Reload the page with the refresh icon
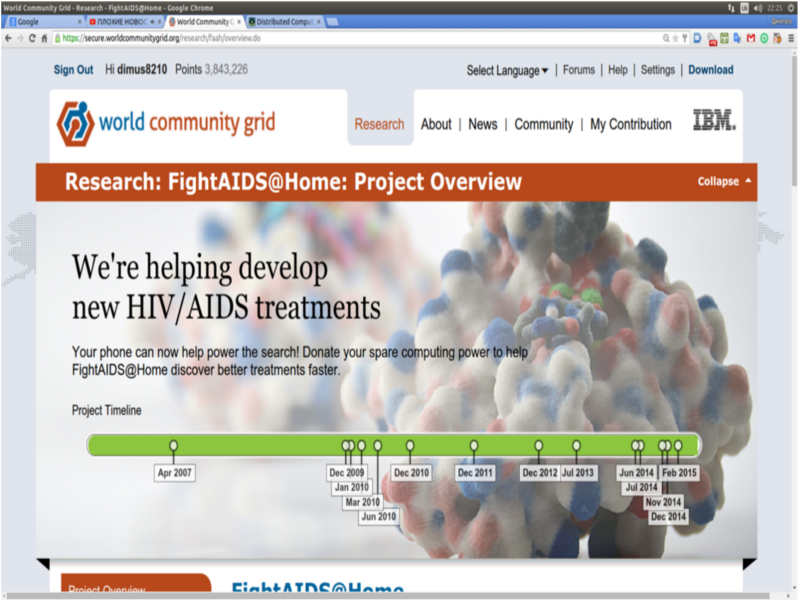 (32, 38)
